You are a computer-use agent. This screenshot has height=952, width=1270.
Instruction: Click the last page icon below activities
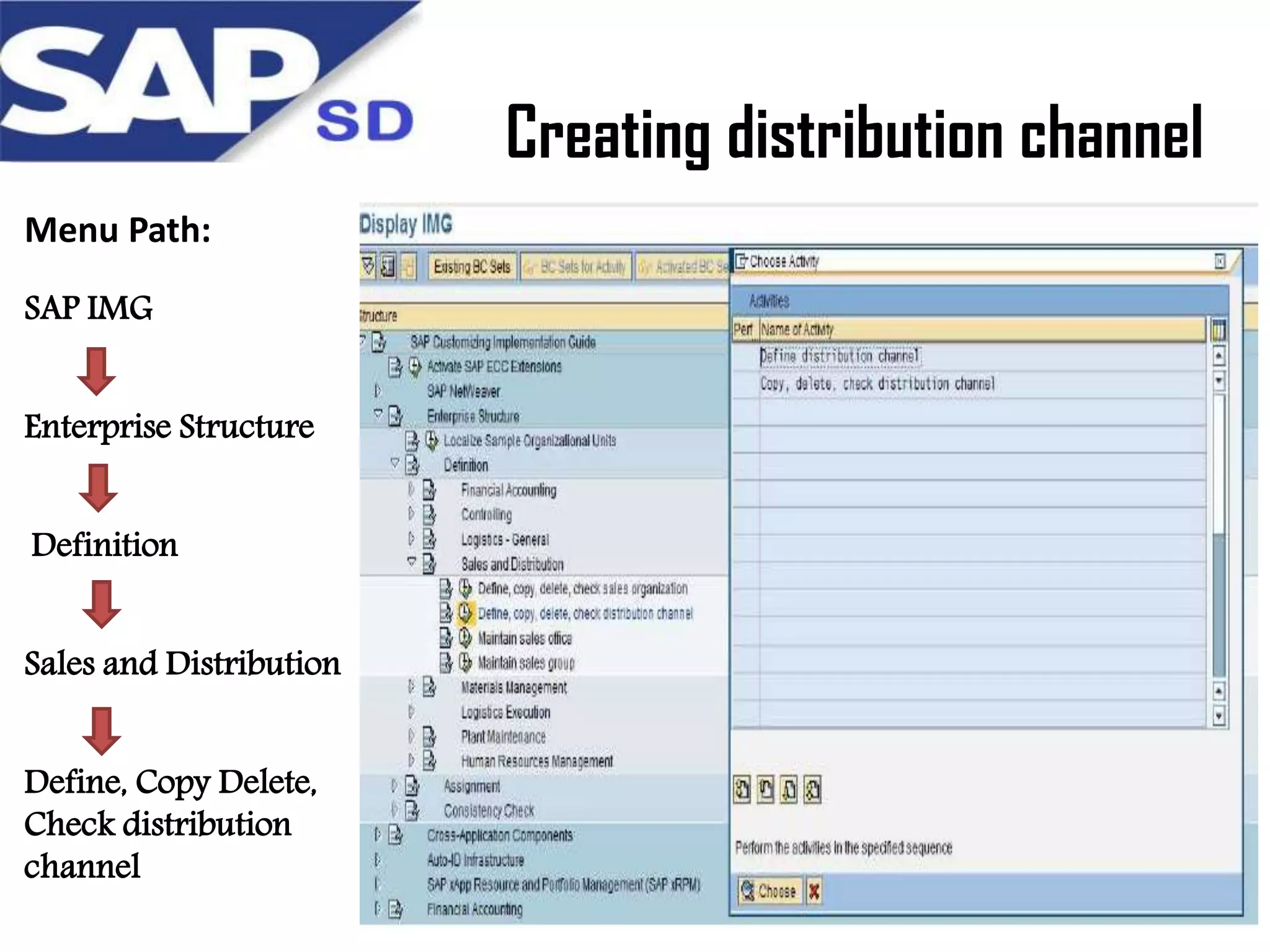click(x=812, y=790)
